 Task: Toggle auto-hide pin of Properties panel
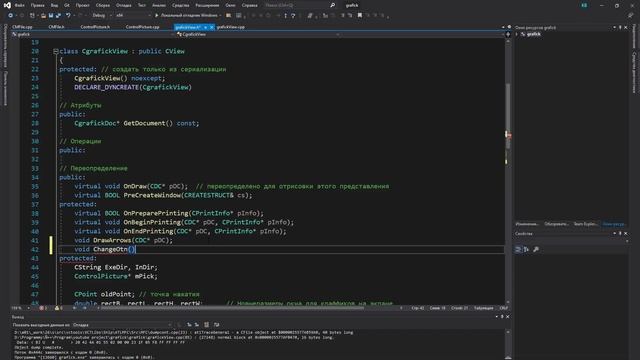[620, 233]
